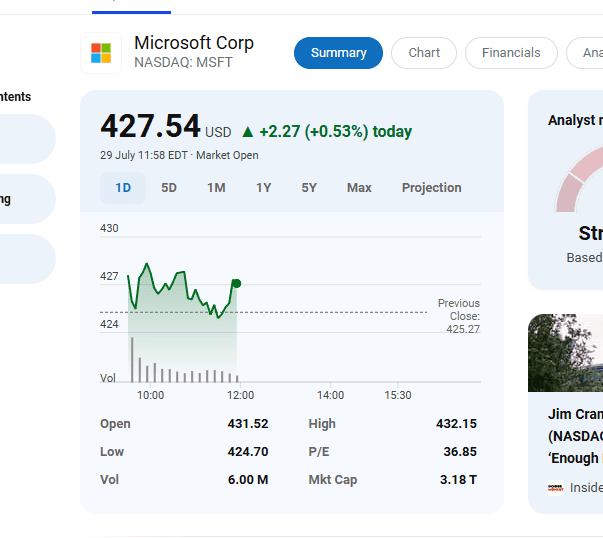Switch chart to 5Y range
The height and width of the screenshot is (538, 603).
click(x=309, y=188)
